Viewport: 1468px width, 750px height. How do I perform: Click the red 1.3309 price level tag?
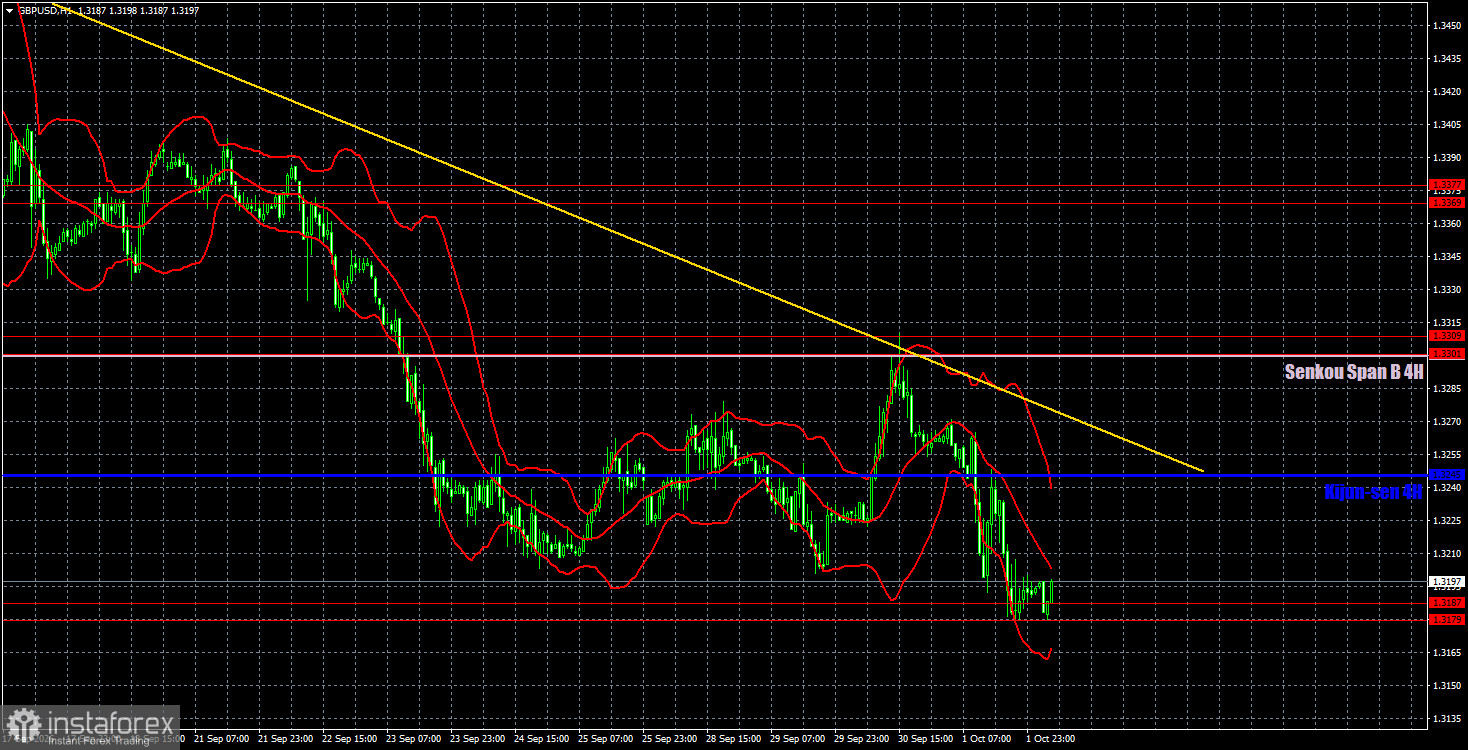[x=1447, y=336]
